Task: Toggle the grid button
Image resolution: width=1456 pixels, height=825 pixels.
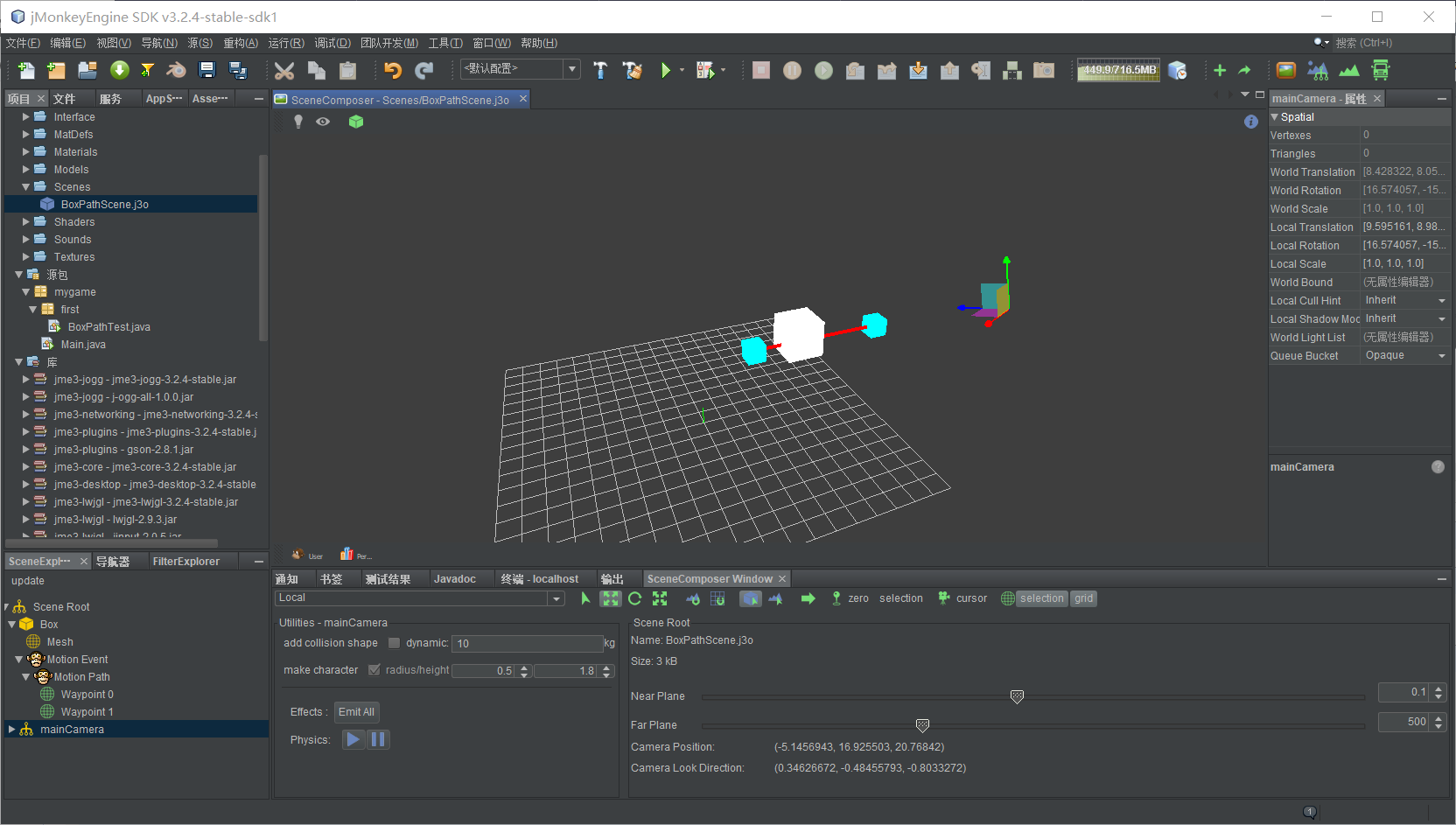Action: click(1083, 598)
